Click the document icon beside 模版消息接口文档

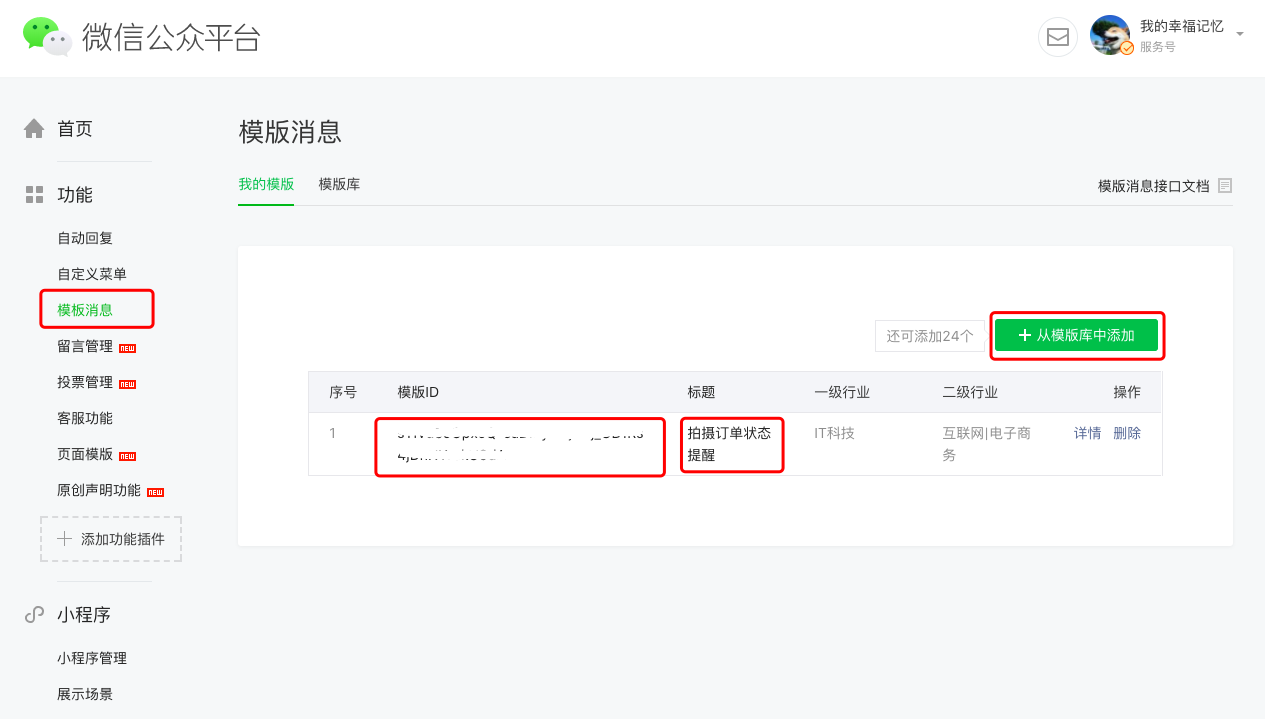pyautogui.click(x=1225, y=185)
